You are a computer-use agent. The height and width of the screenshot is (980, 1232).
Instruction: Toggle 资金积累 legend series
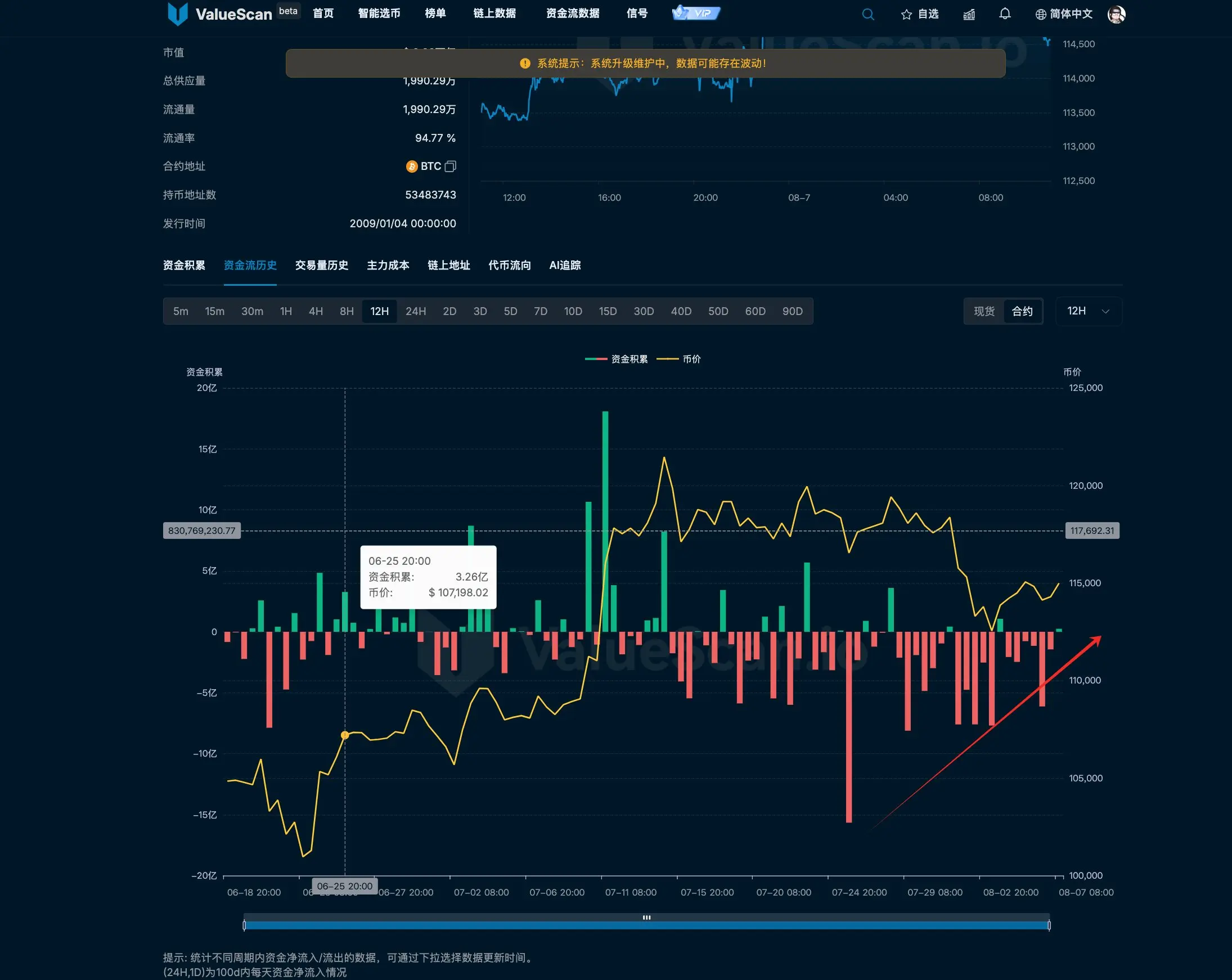(x=617, y=359)
